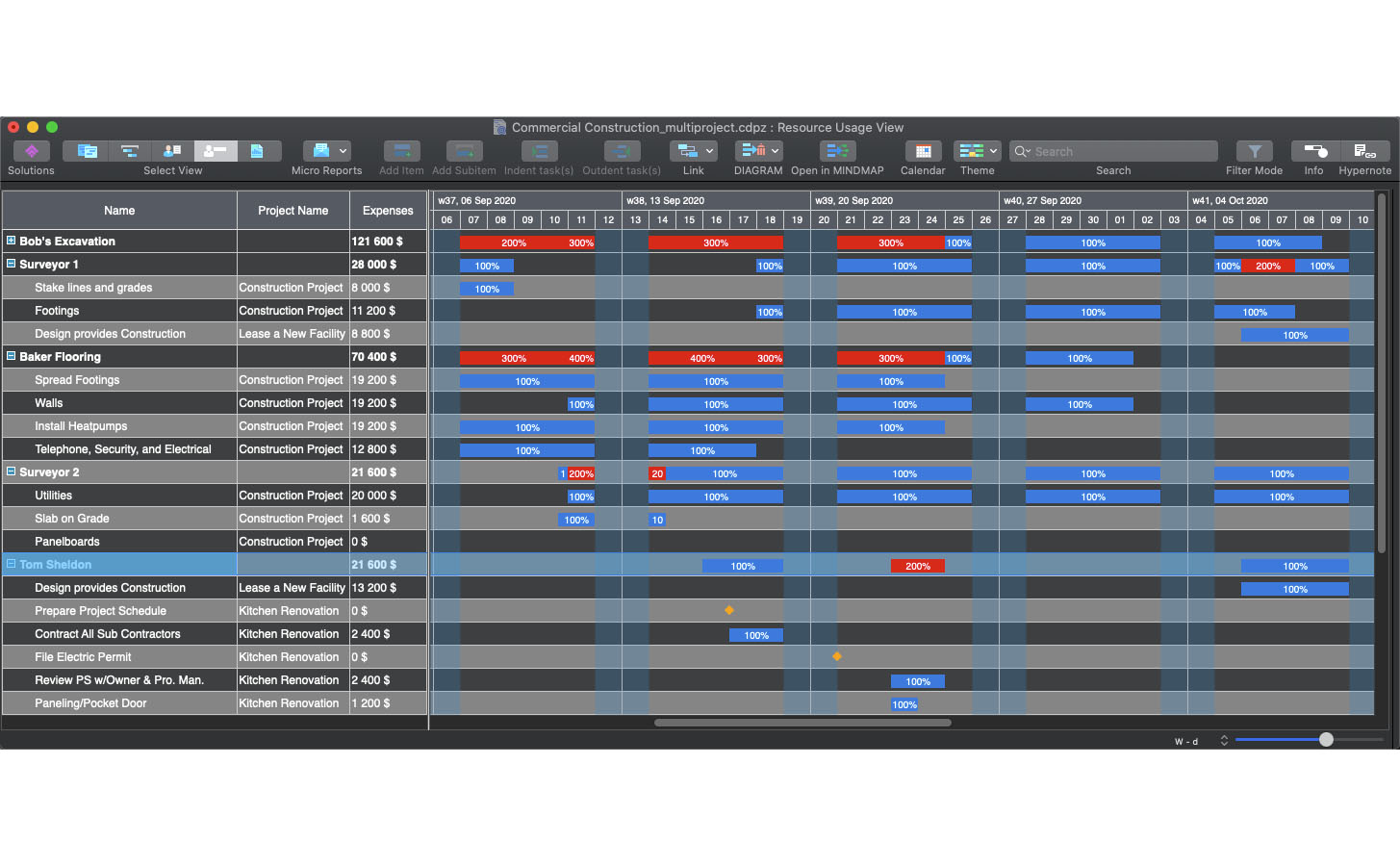The height and width of the screenshot is (866, 1400).
Task: Click the Lease a New Facility cell under Surveyor 1
Action: pos(293,334)
